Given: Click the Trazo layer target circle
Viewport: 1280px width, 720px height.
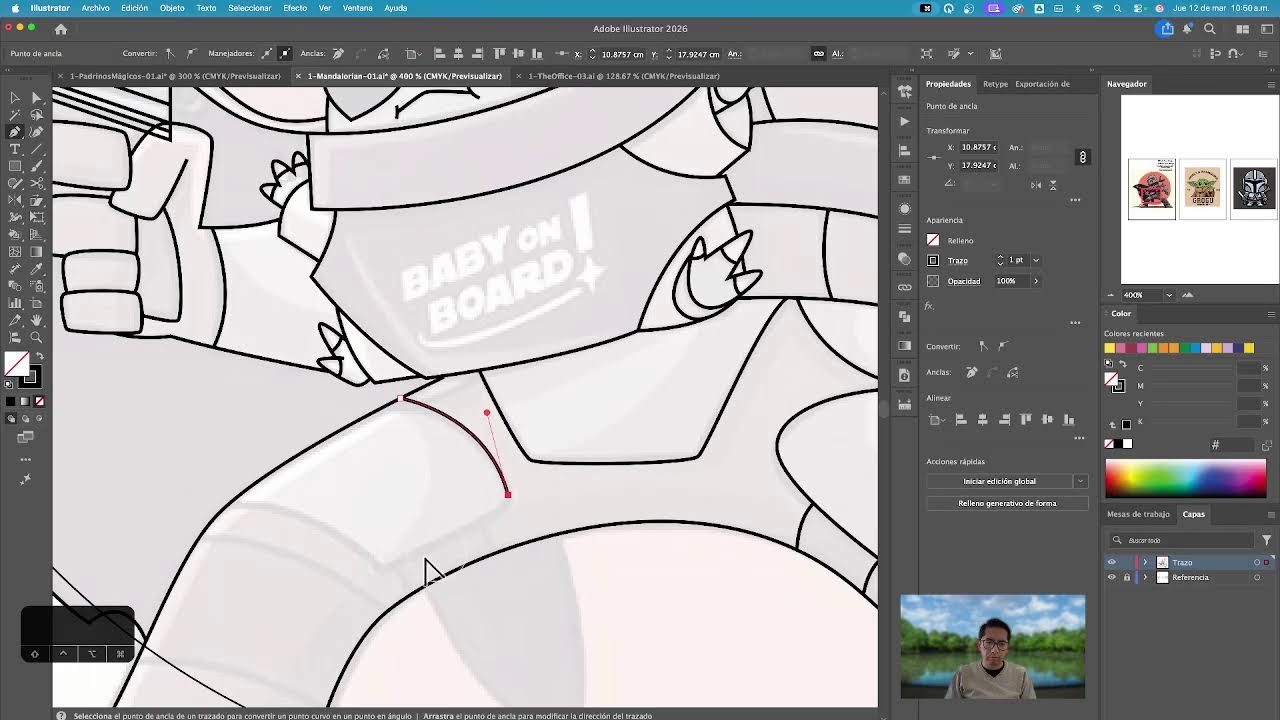Looking at the screenshot, I should tap(1257, 562).
